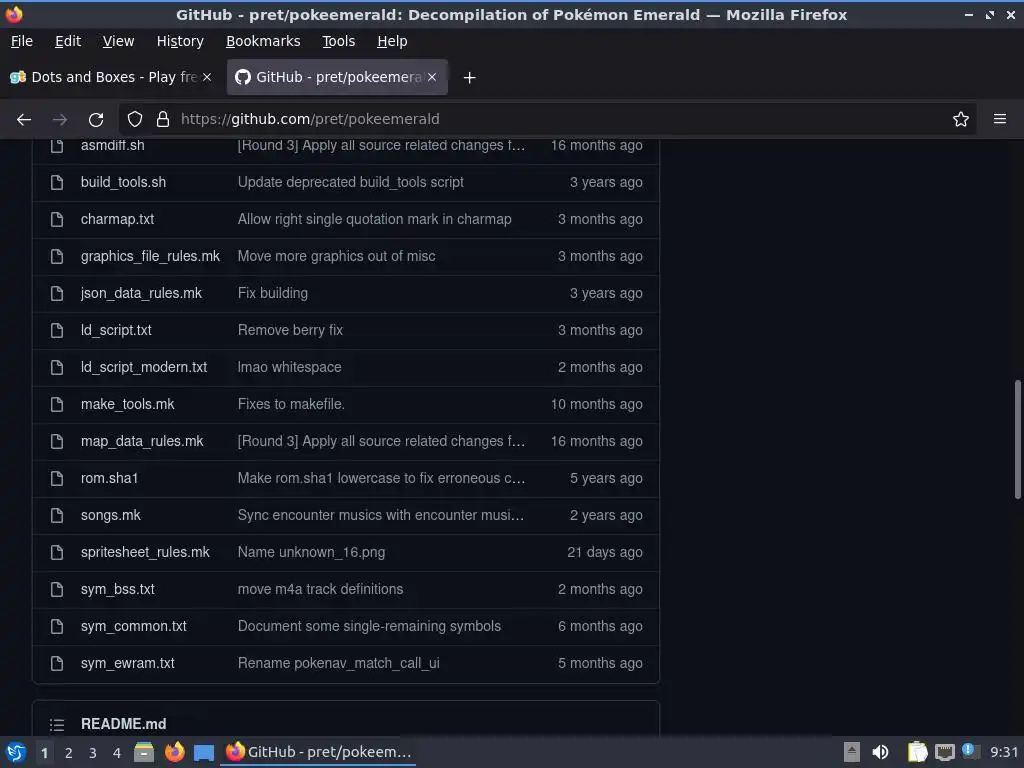Image resolution: width=1024 pixels, height=768 pixels.
Task: Open the Bookmarks menu
Action: click(x=263, y=41)
